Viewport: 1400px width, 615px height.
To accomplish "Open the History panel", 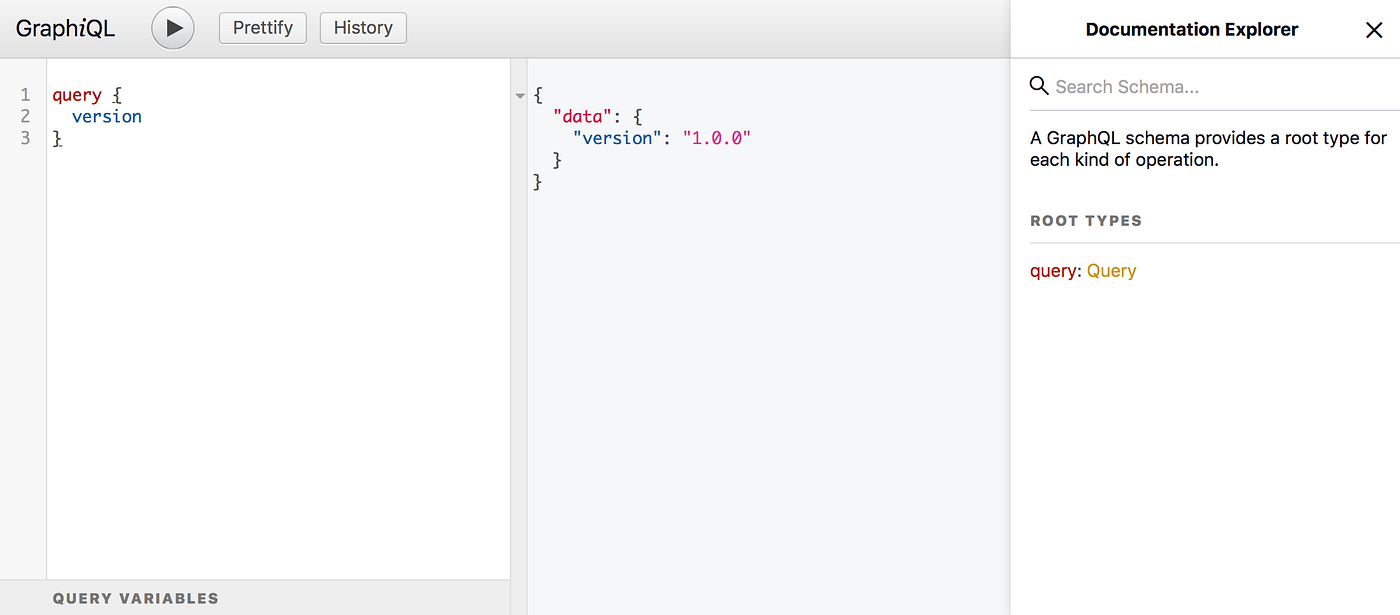I will (362, 28).
